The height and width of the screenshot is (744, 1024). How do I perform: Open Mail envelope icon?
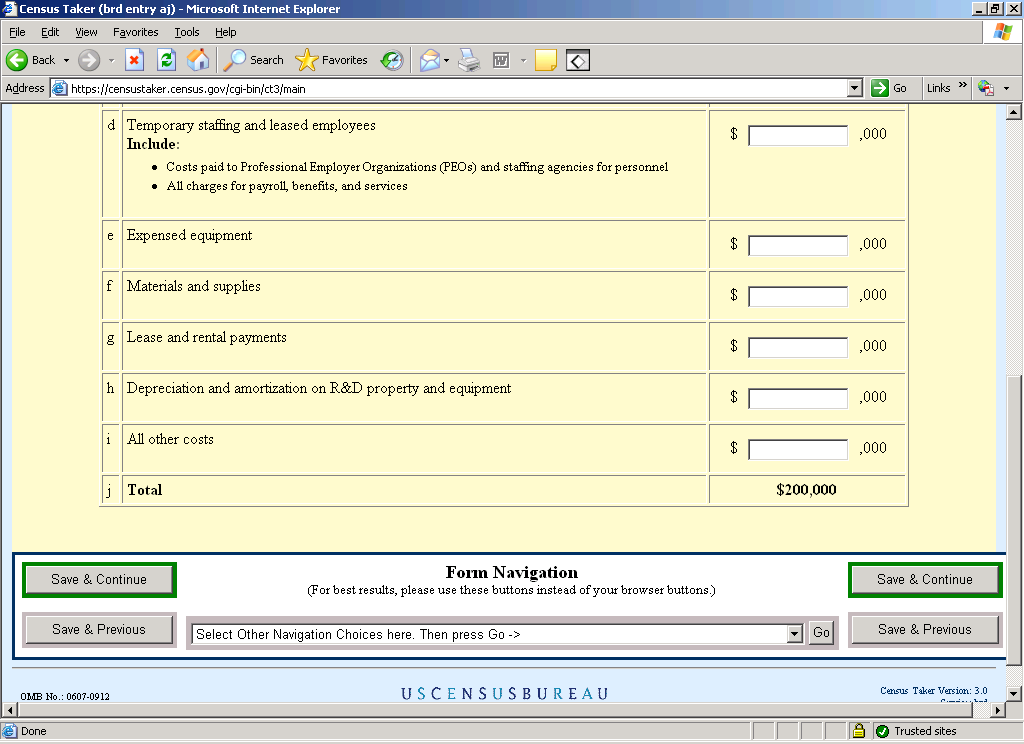(430, 60)
